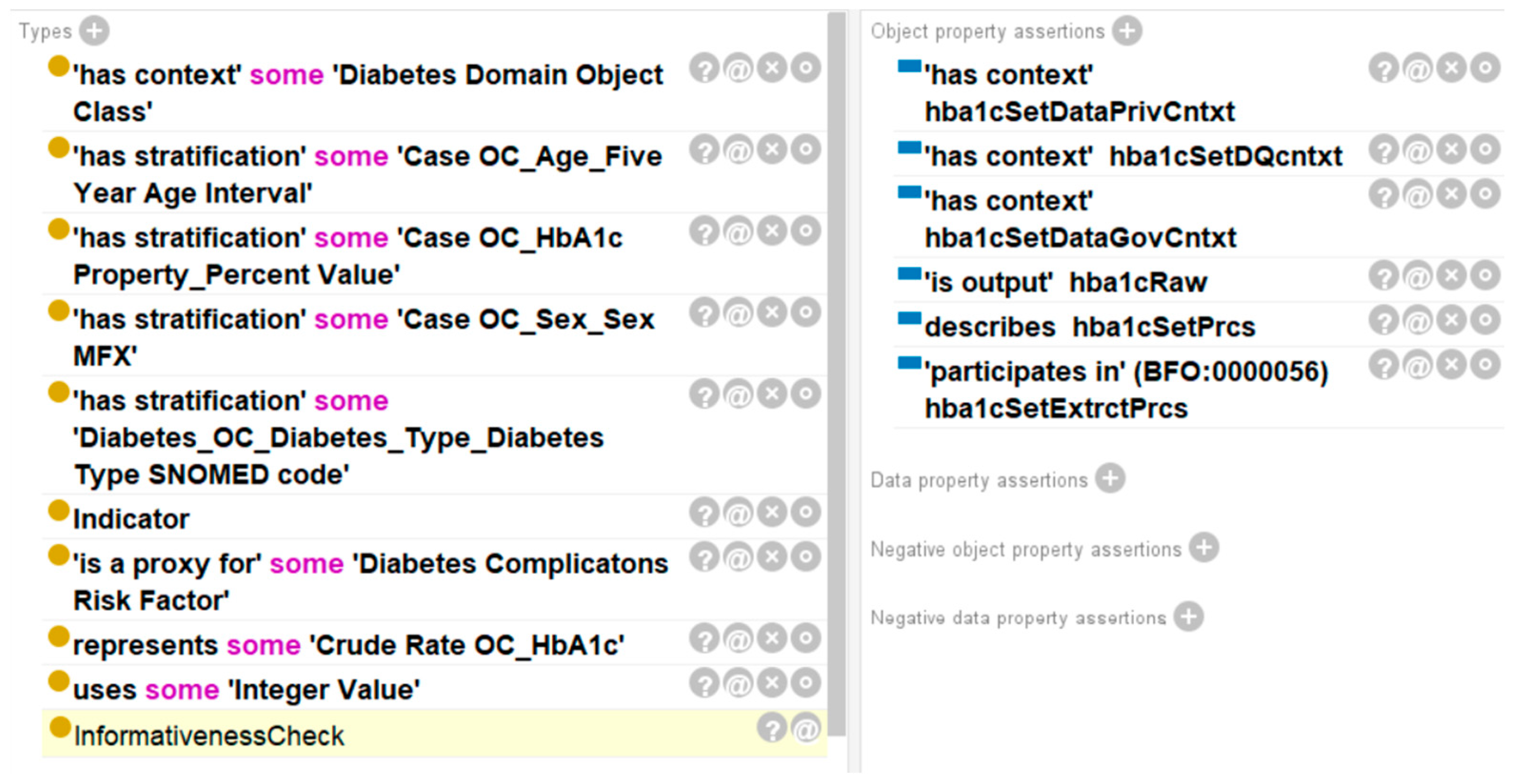Screen dimensions: 1523x784
Task: Open the hba1cSetDataGovCntxt individual link
Action: pos(1080,237)
